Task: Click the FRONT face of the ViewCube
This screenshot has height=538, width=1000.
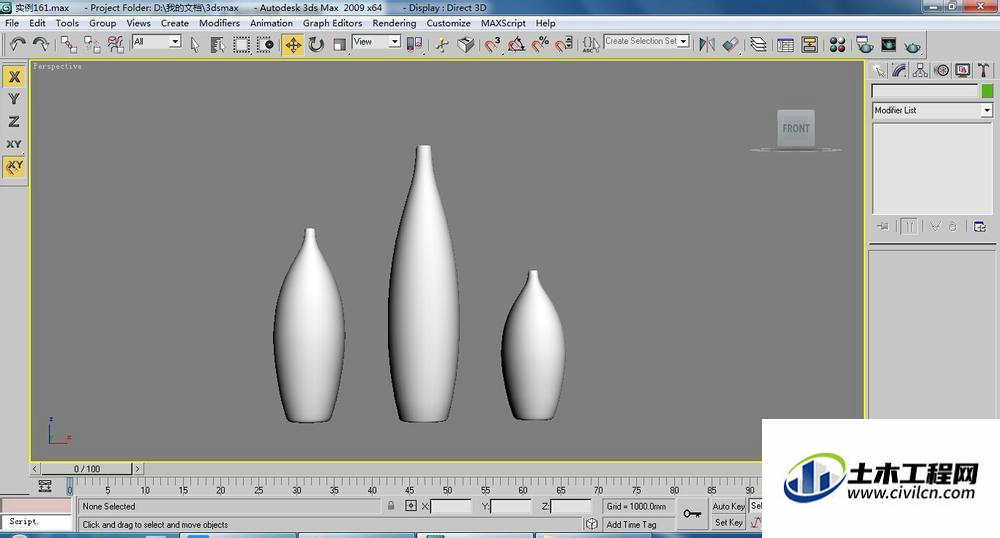Action: pos(796,128)
